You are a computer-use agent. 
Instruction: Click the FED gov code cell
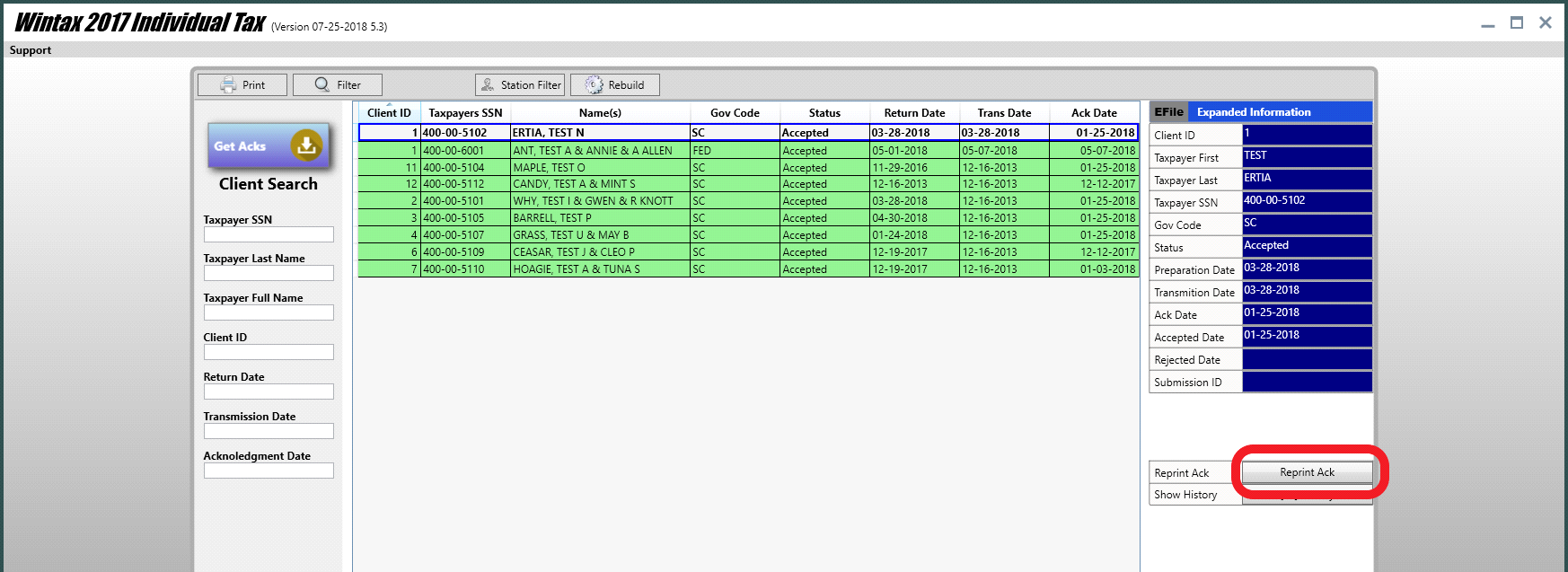pos(735,151)
